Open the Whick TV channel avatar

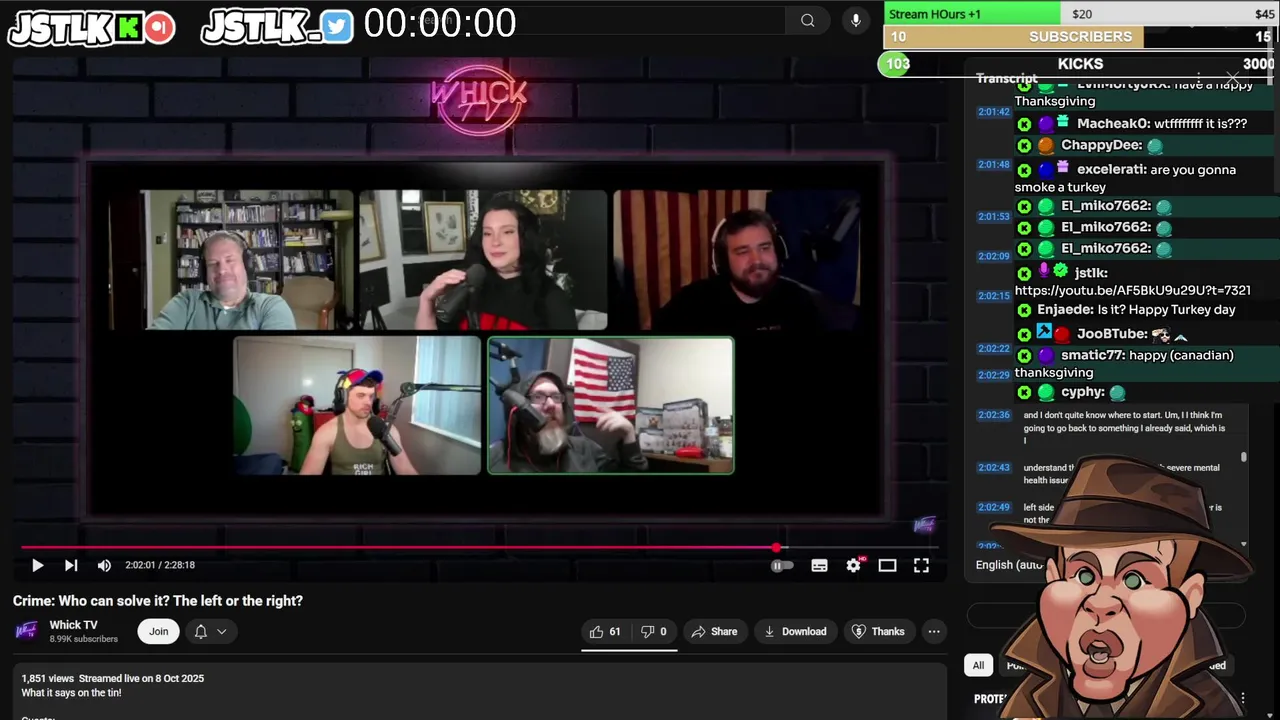click(27, 630)
